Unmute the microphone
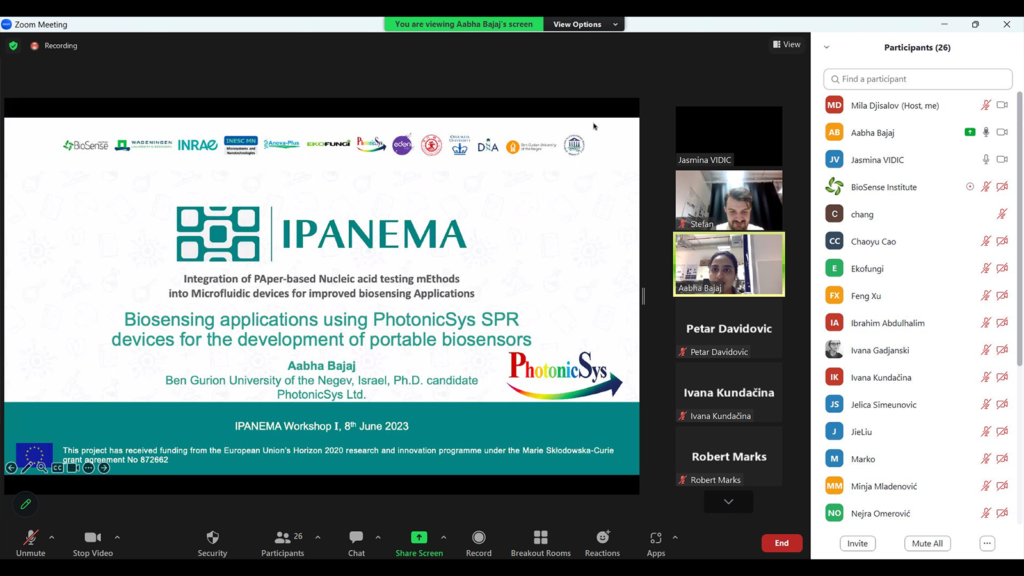The image size is (1024, 576). pos(30,538)
